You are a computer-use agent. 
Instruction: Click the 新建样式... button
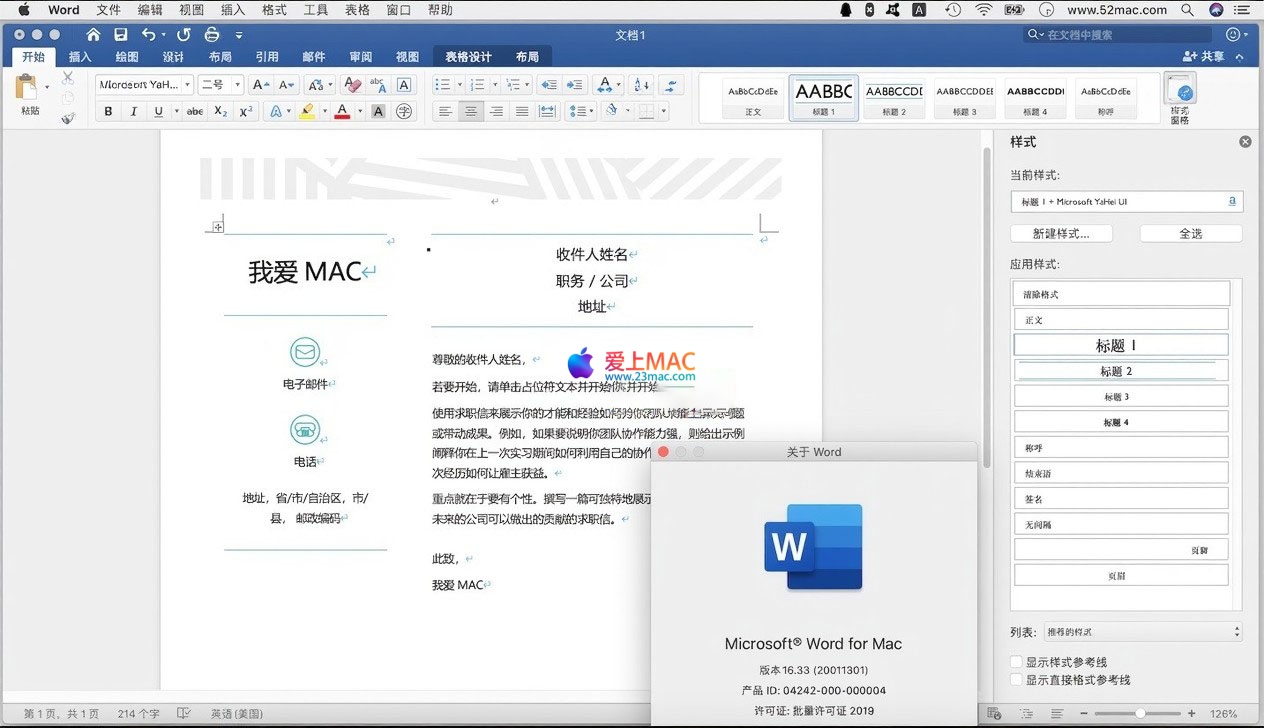(x=1060, y=234)
